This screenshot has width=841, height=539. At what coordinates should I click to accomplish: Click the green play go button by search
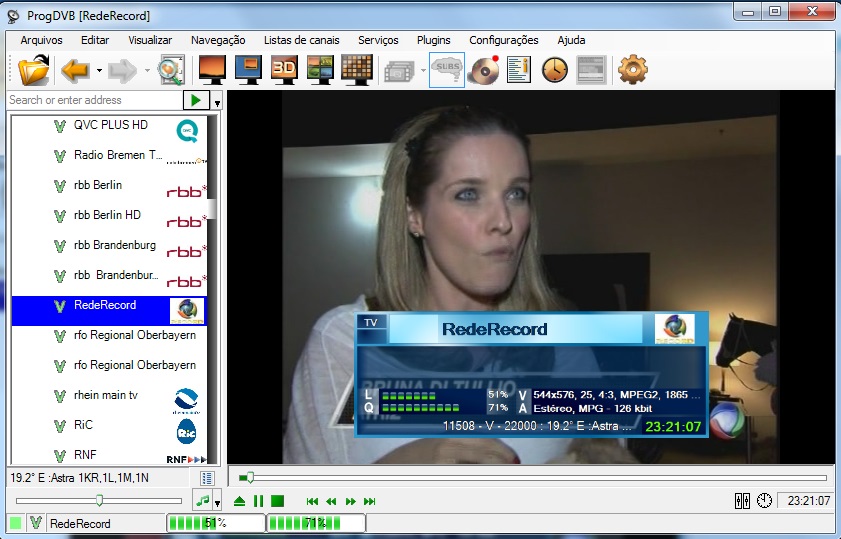(196, 100)
